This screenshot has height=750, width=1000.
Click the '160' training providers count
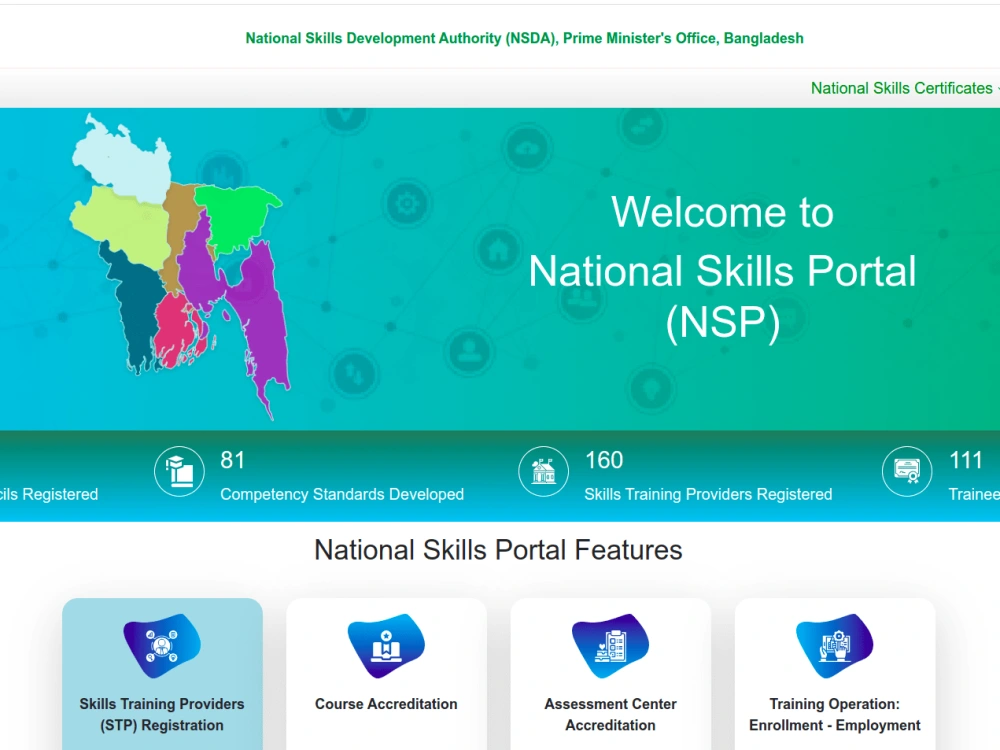(604, 460)
